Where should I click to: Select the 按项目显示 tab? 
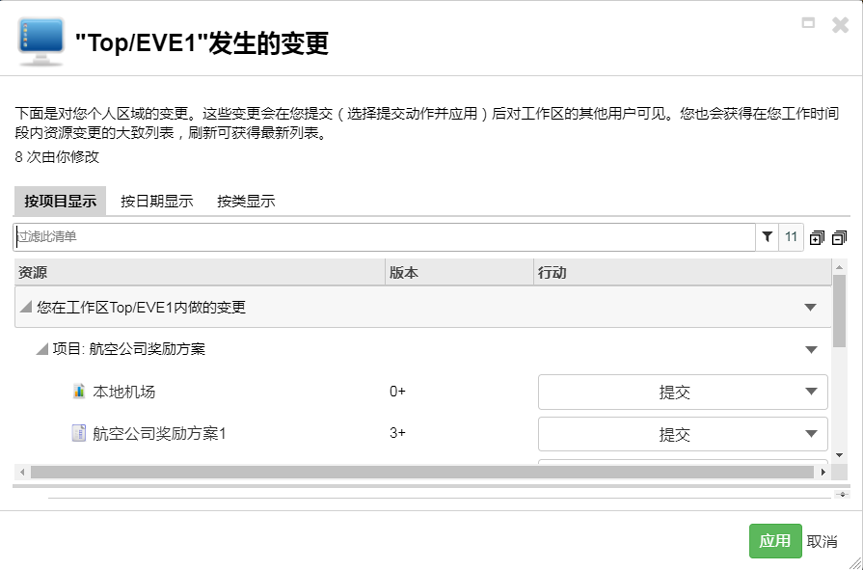[x=61, y=201]
